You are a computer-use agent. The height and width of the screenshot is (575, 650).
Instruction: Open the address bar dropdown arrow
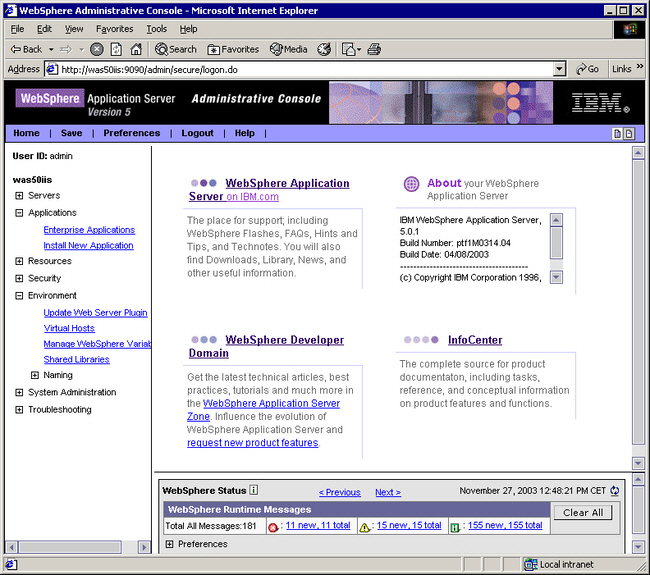pyautogui.click(x=559, y=69)
